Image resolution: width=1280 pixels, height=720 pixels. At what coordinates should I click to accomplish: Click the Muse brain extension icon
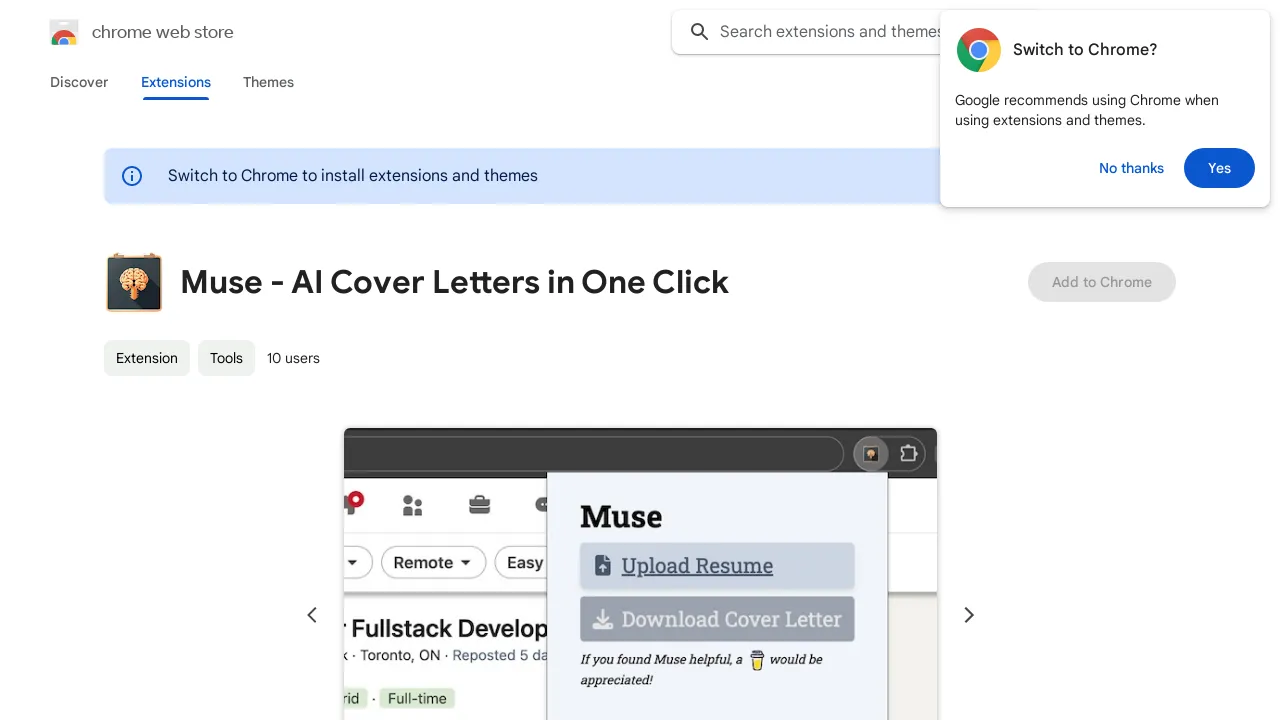pos(134,282)
